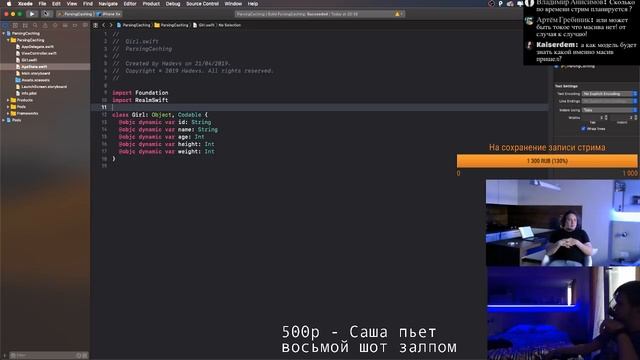Open the Report navigator tab

coord(84,25)
